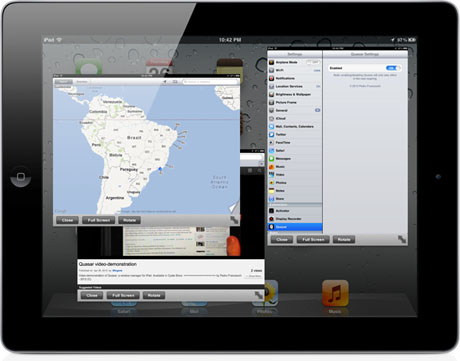Open the FaceTime settings row
The width and height of the screenshot is (460, 361).
pyautogui.click(x=295, y=142)
